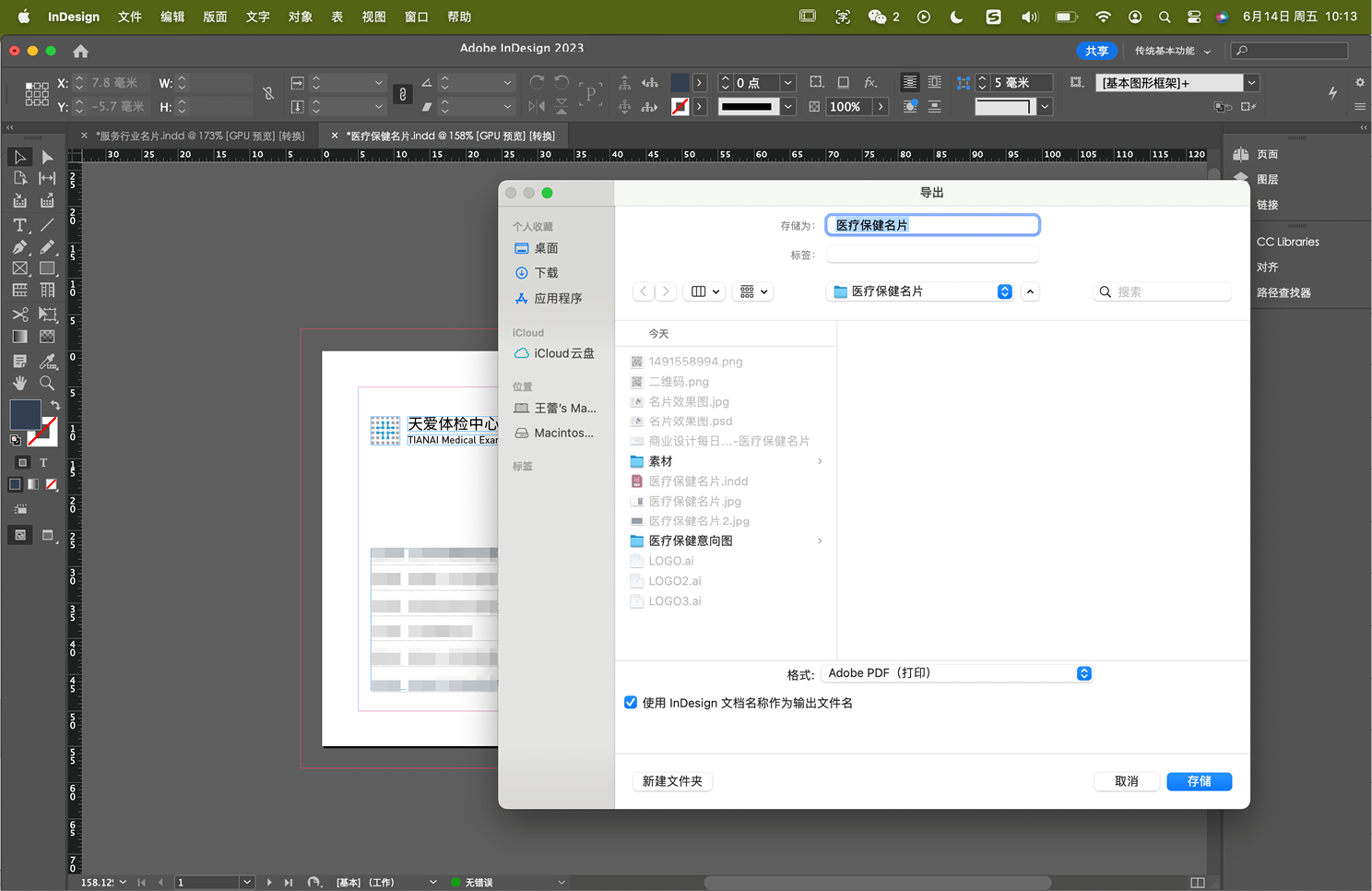
Task: Select the Hand tool
Action: 19,383
